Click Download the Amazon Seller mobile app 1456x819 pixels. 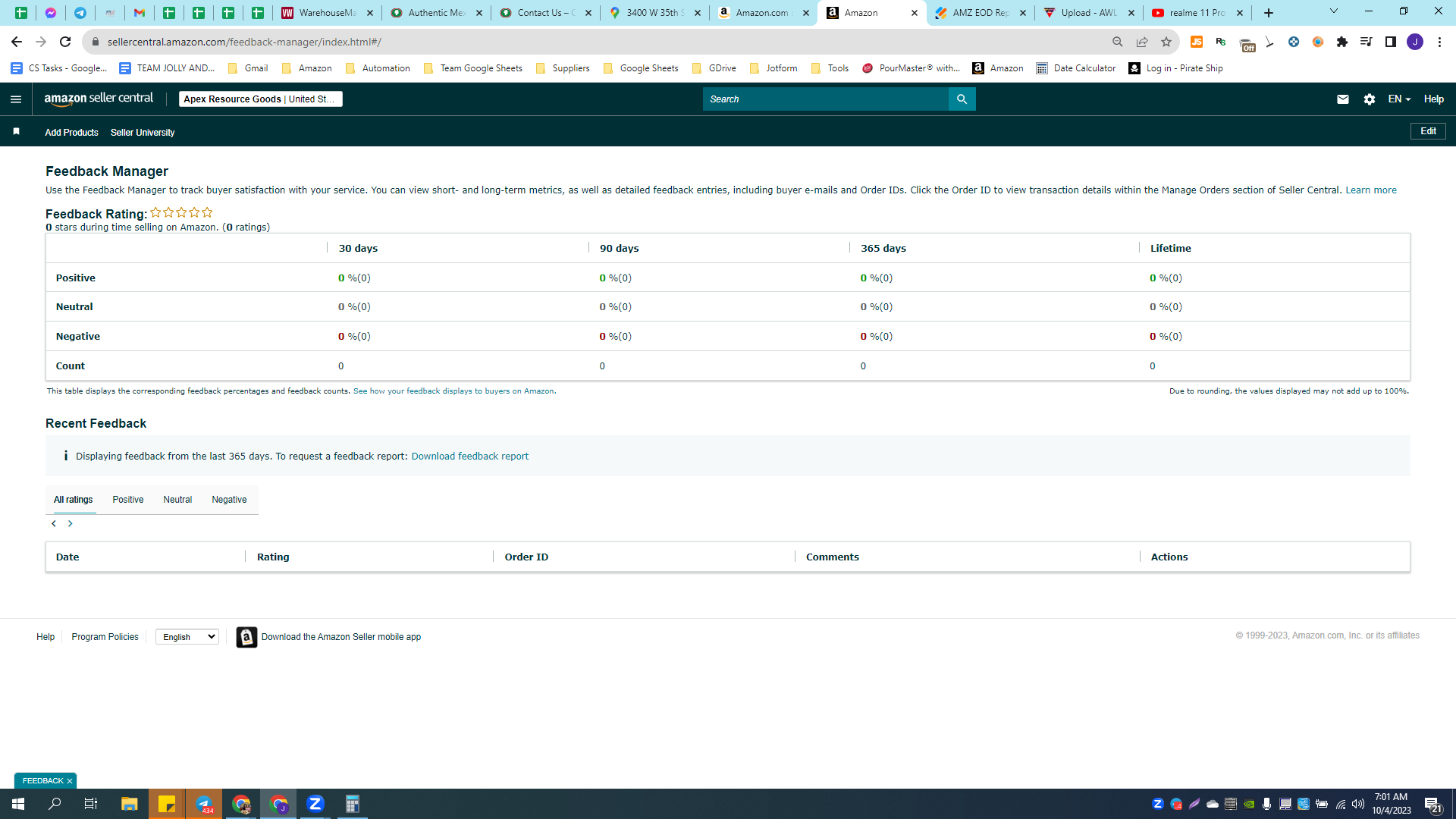[341, 637]
